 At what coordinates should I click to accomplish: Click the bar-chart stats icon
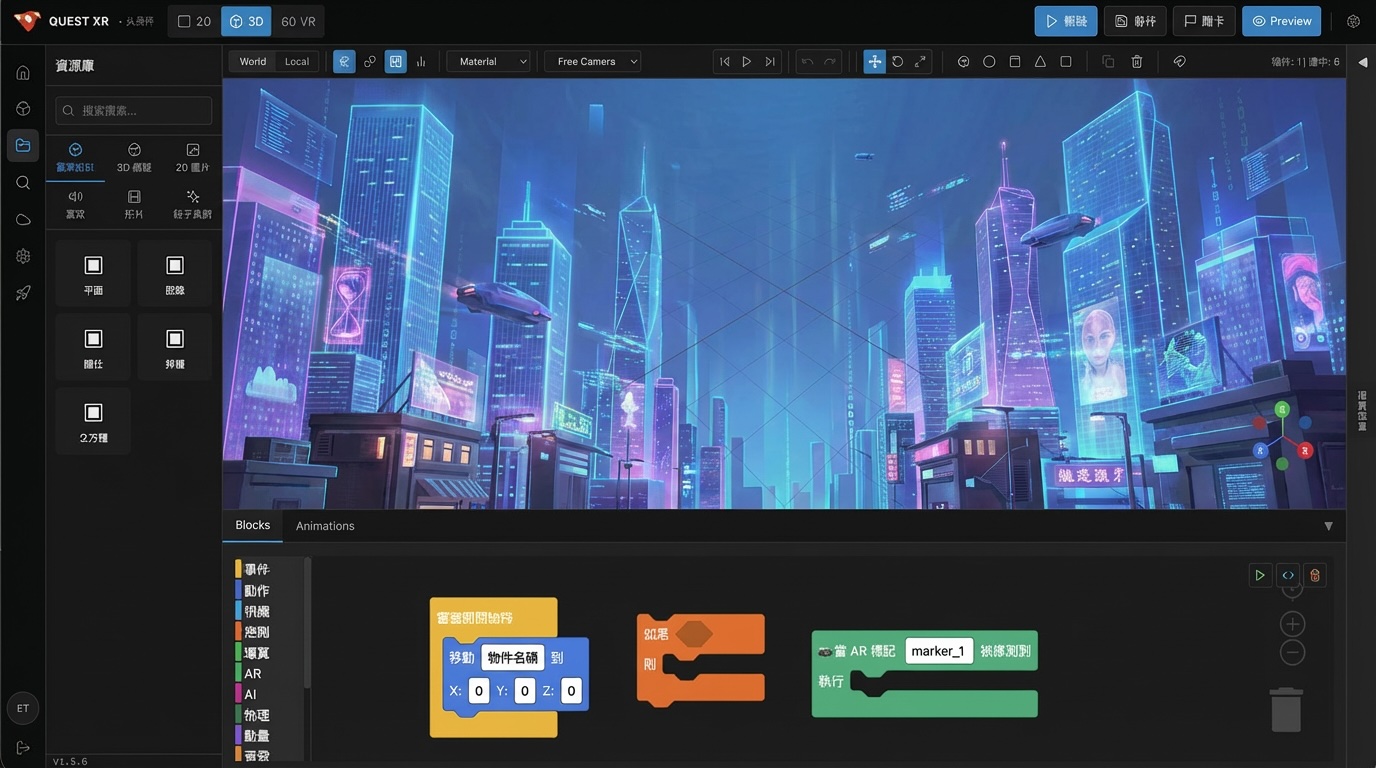click(421, 61)
